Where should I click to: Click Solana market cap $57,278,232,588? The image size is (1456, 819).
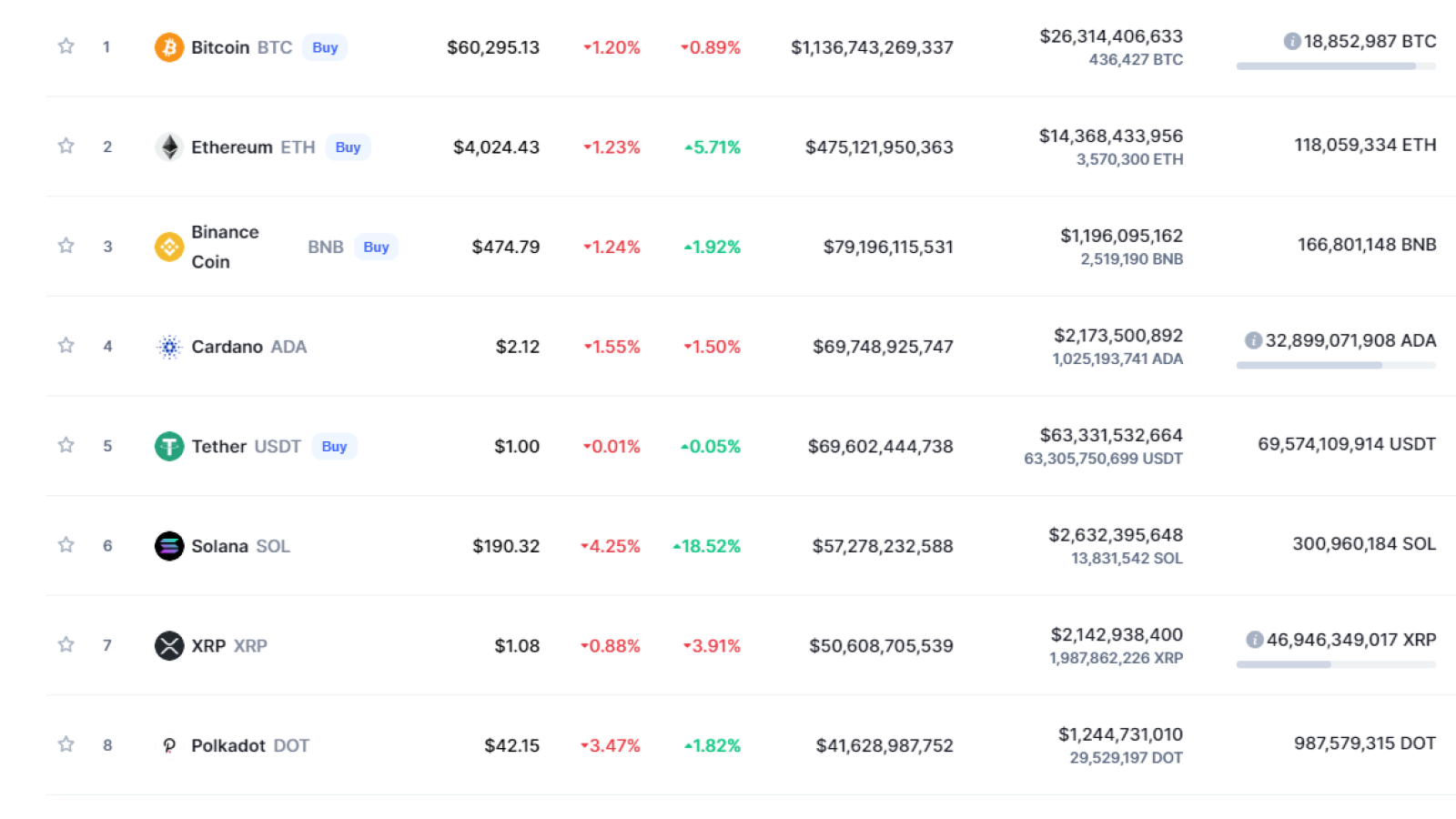(883, 546)
